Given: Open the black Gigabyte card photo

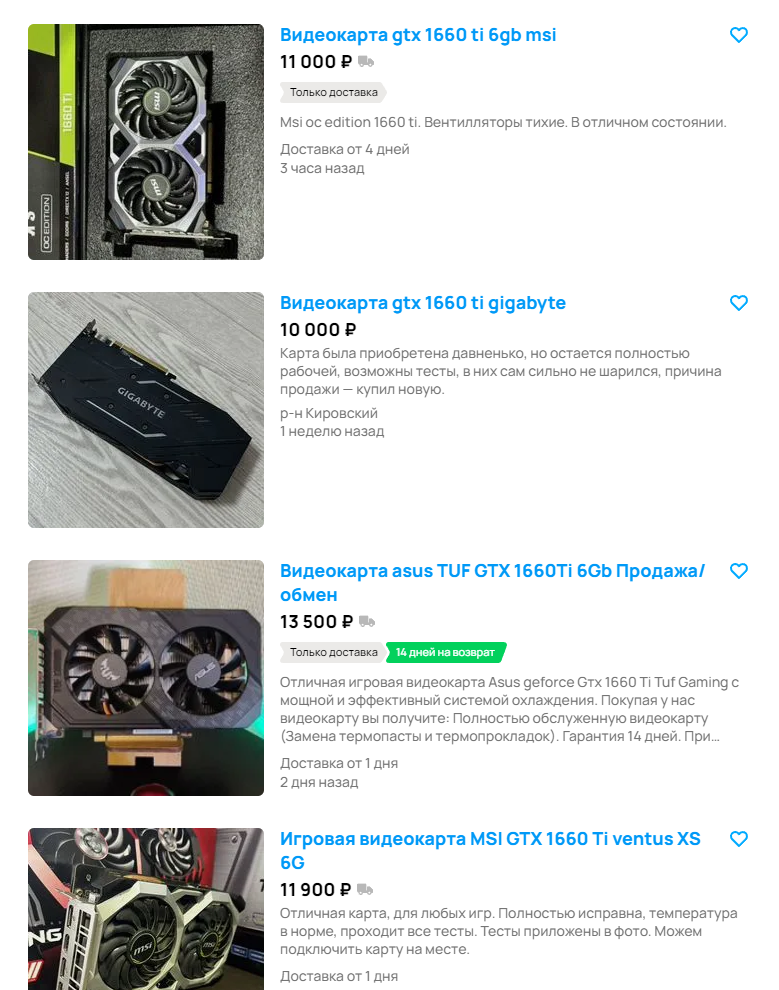Looking at the screenshot, I should (x=146, y=410).
